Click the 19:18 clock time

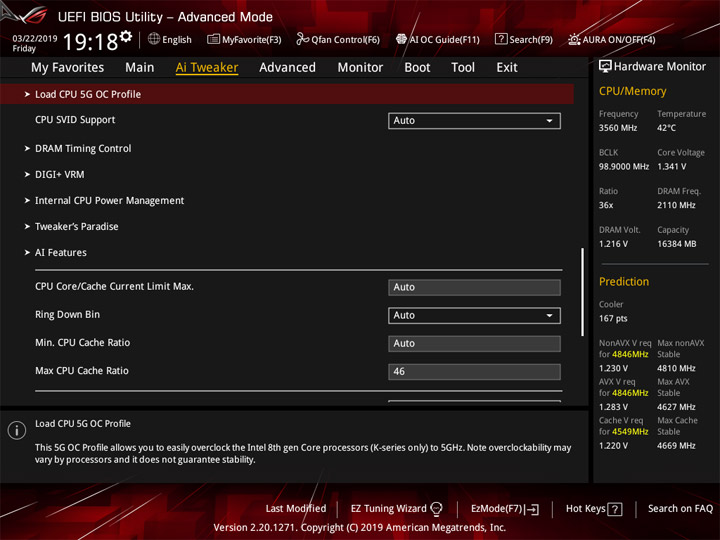click(x=90, y=42)
